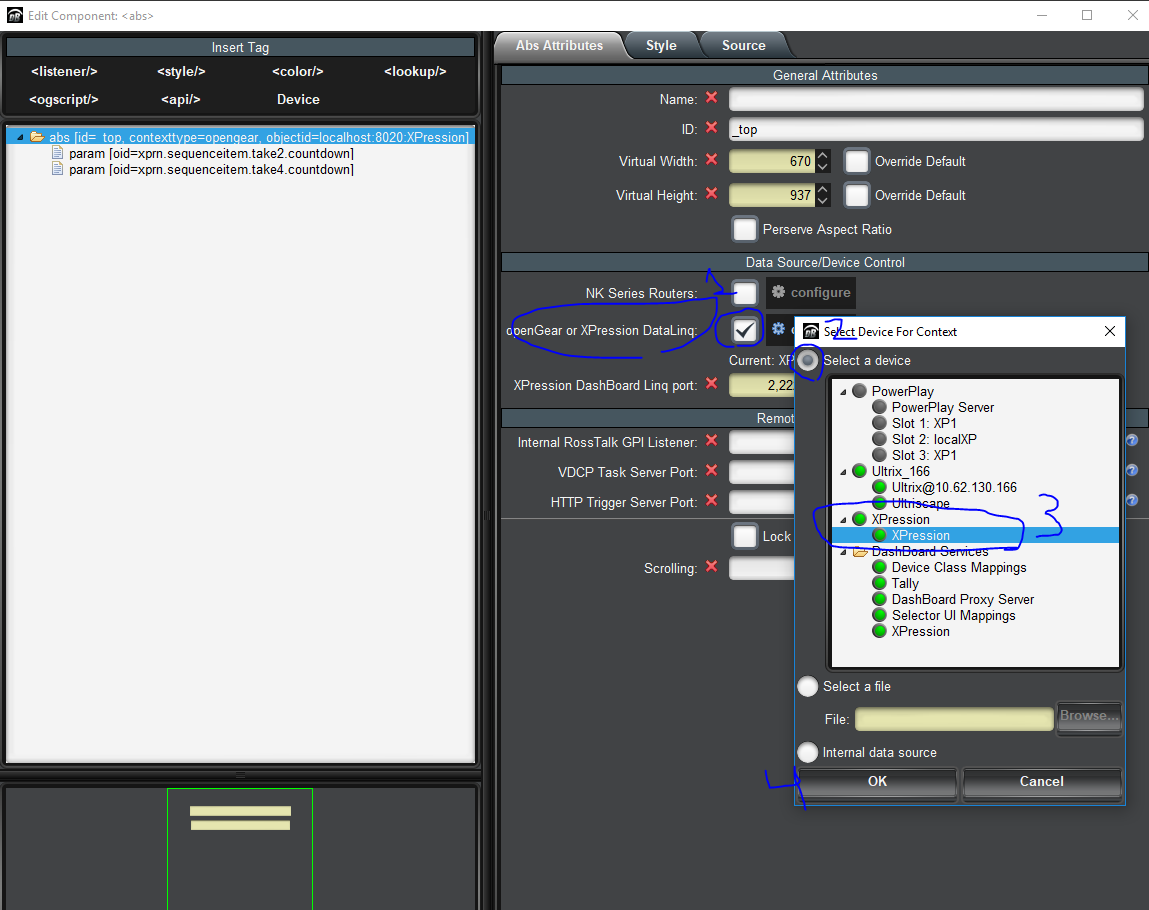
Task: Click the gear configure icon for NK Series Routers
Action: (x=779, y=292)
